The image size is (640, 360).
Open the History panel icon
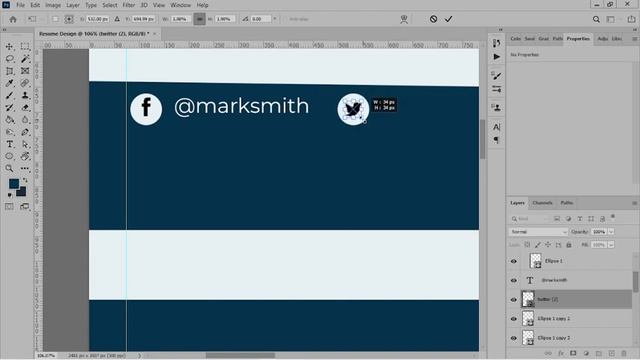tap(496, 43)
